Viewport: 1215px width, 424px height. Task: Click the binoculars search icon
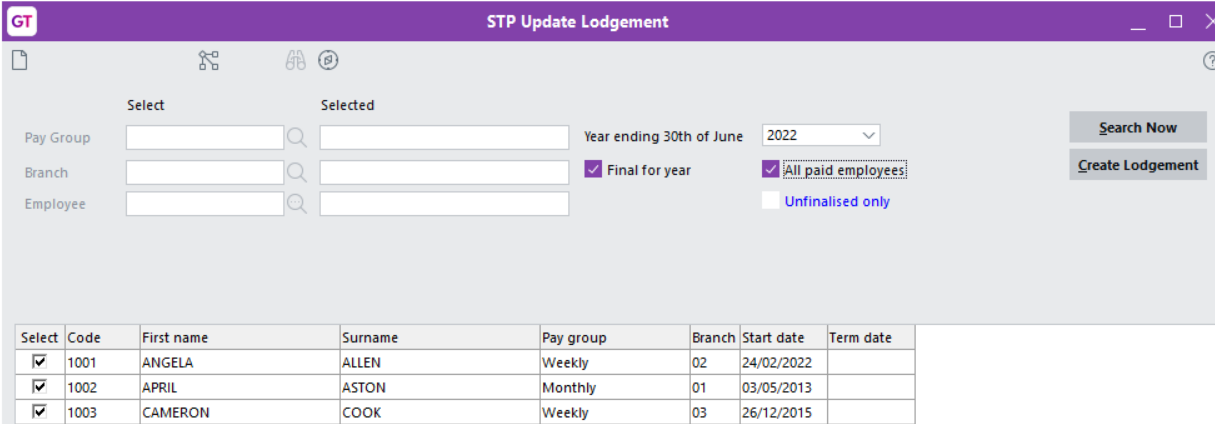click(295, 61)
